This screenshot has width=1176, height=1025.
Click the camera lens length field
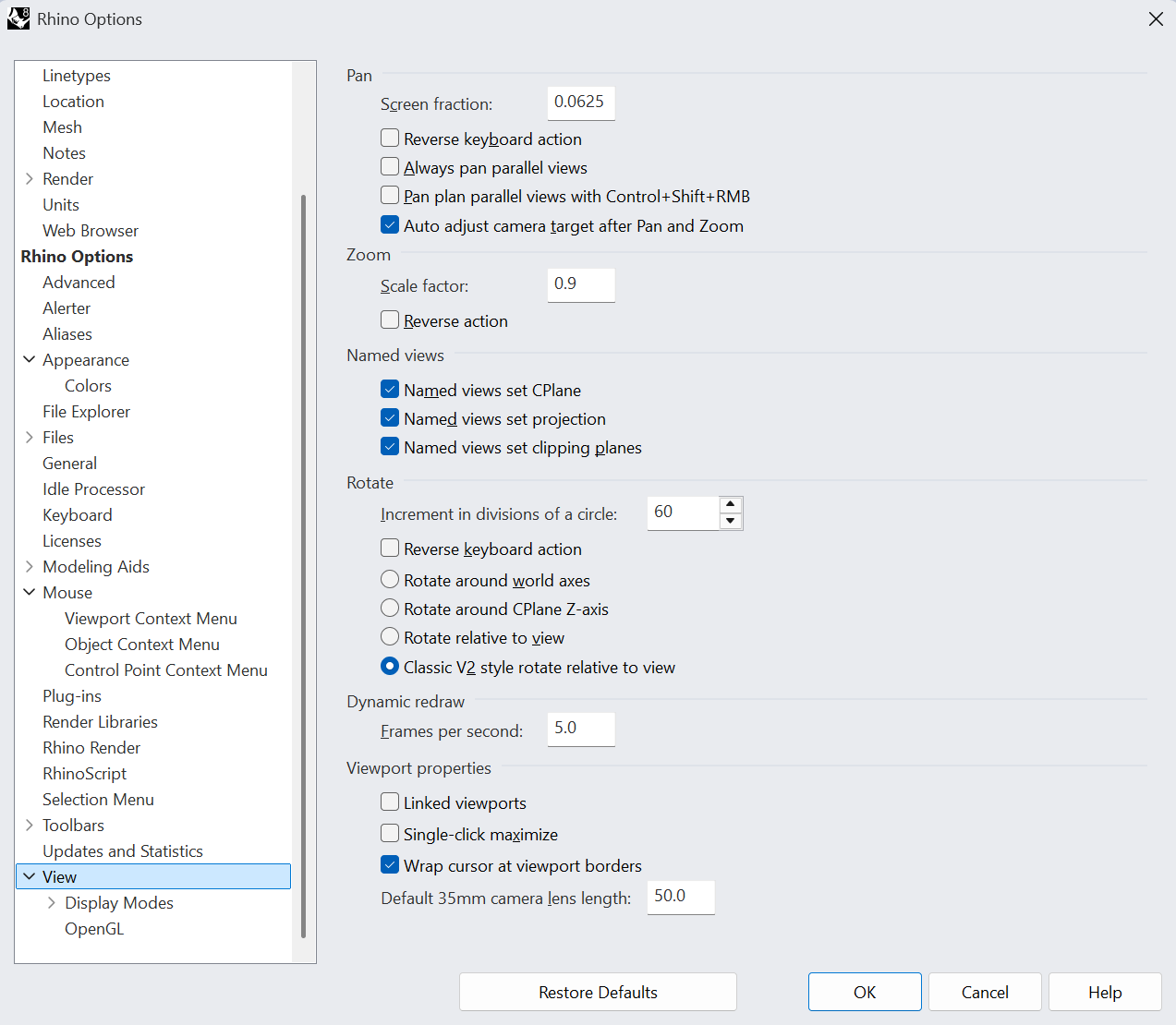click(x=681, y=897)
